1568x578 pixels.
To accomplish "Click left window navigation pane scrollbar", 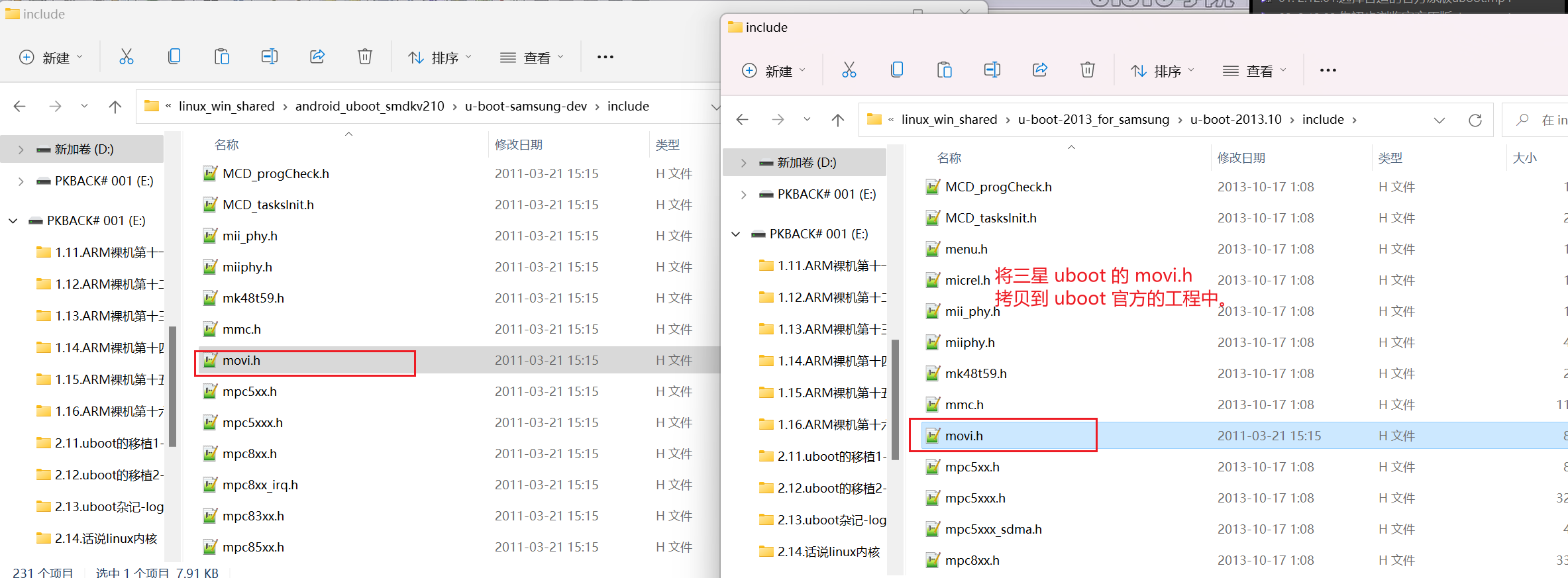I will click(172, 387).
